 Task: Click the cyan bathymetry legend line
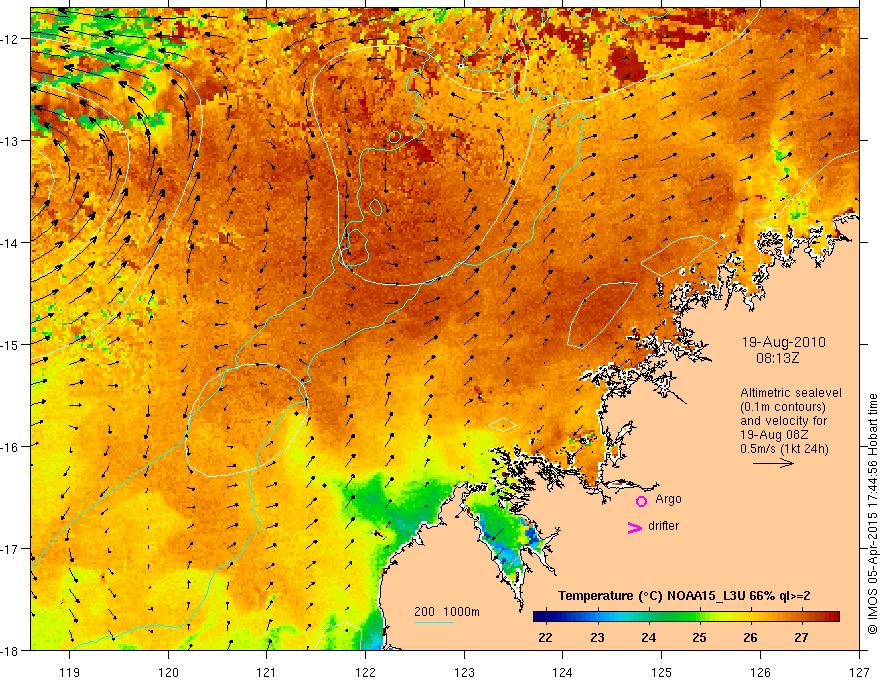tap(434, 622)
